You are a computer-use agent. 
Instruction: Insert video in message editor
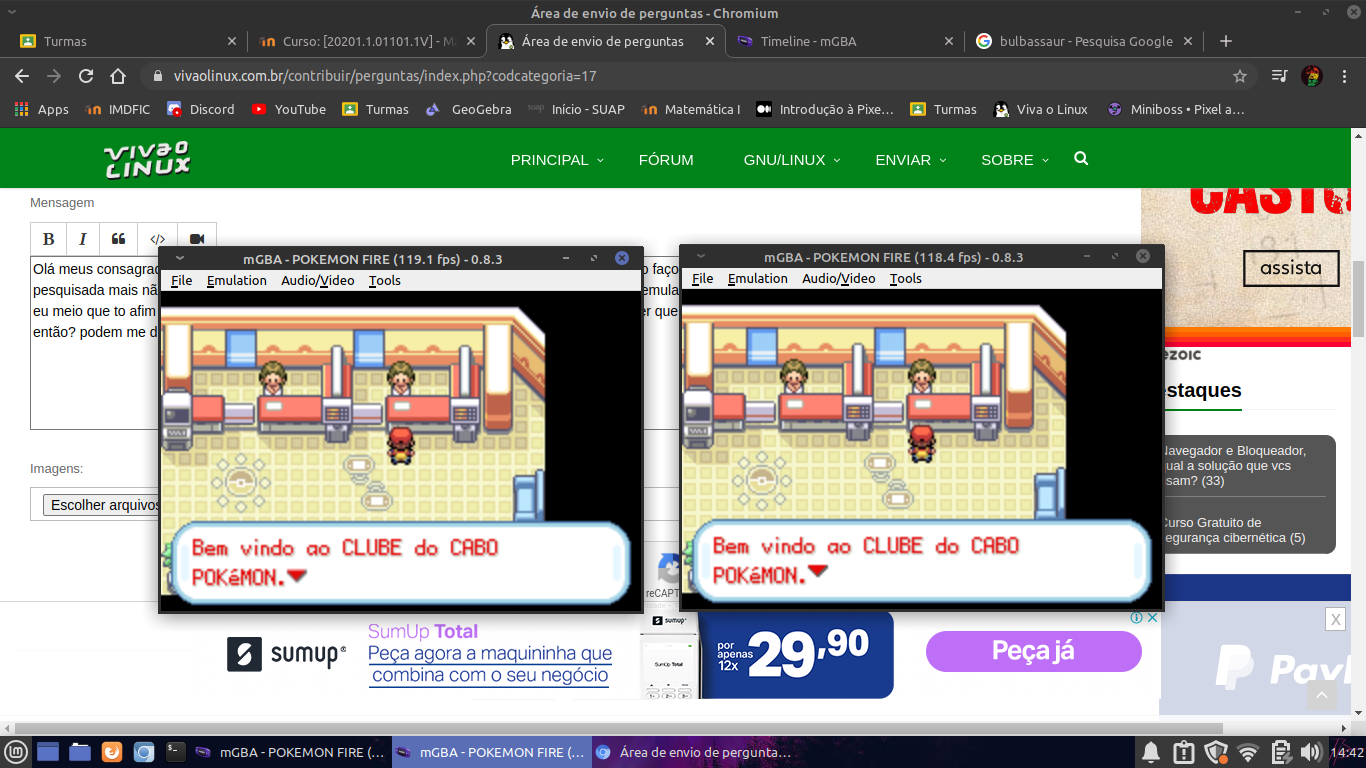pos(197,239)
